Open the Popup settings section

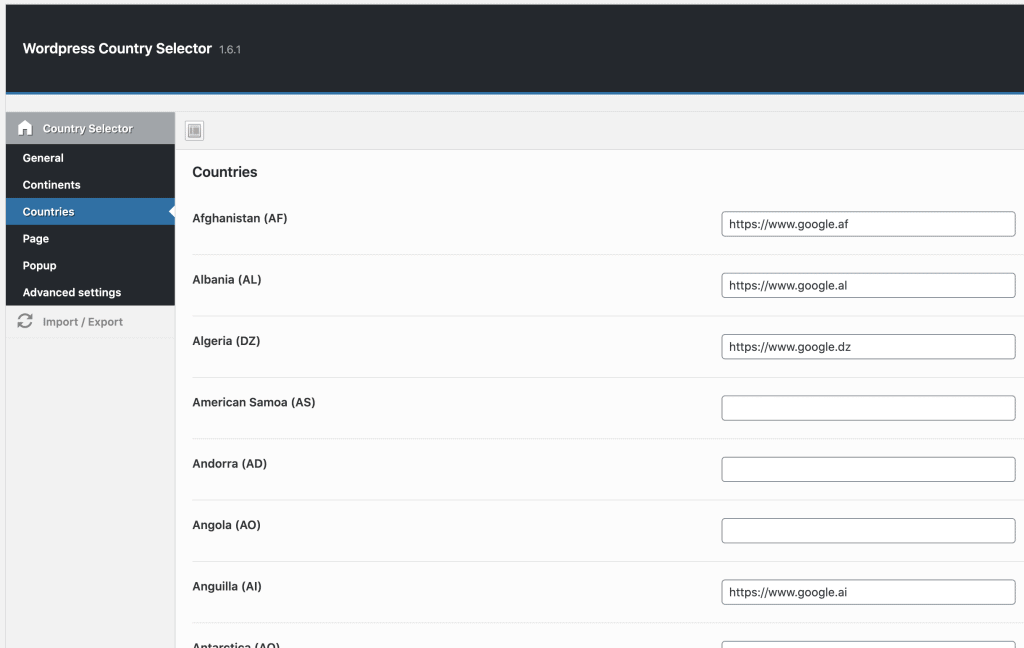point(40,266)
